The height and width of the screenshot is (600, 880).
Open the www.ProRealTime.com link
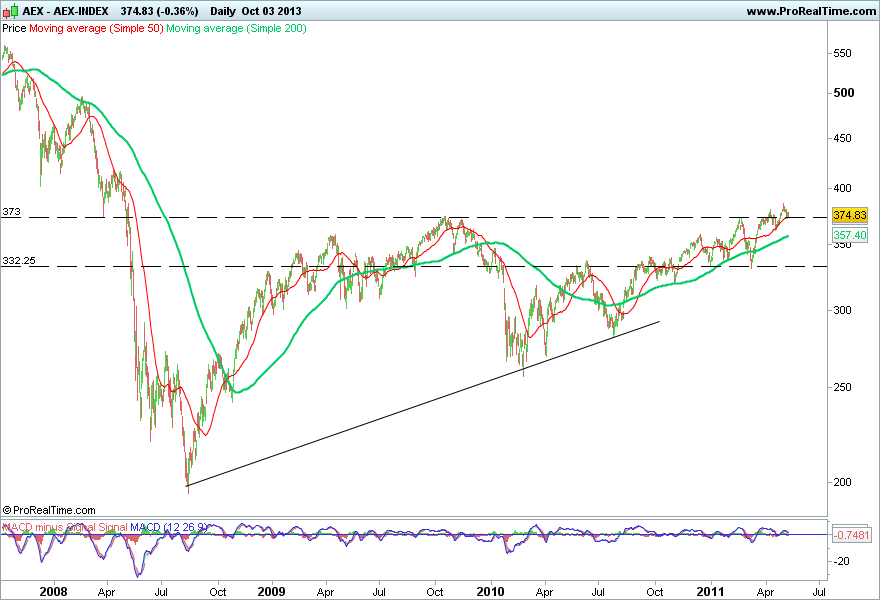click(811, 11)
